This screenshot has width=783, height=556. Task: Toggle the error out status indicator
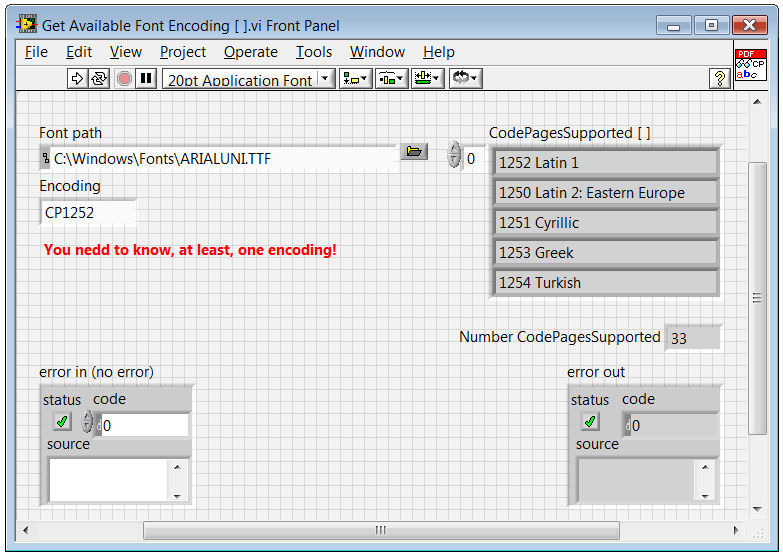coord(590,422)
